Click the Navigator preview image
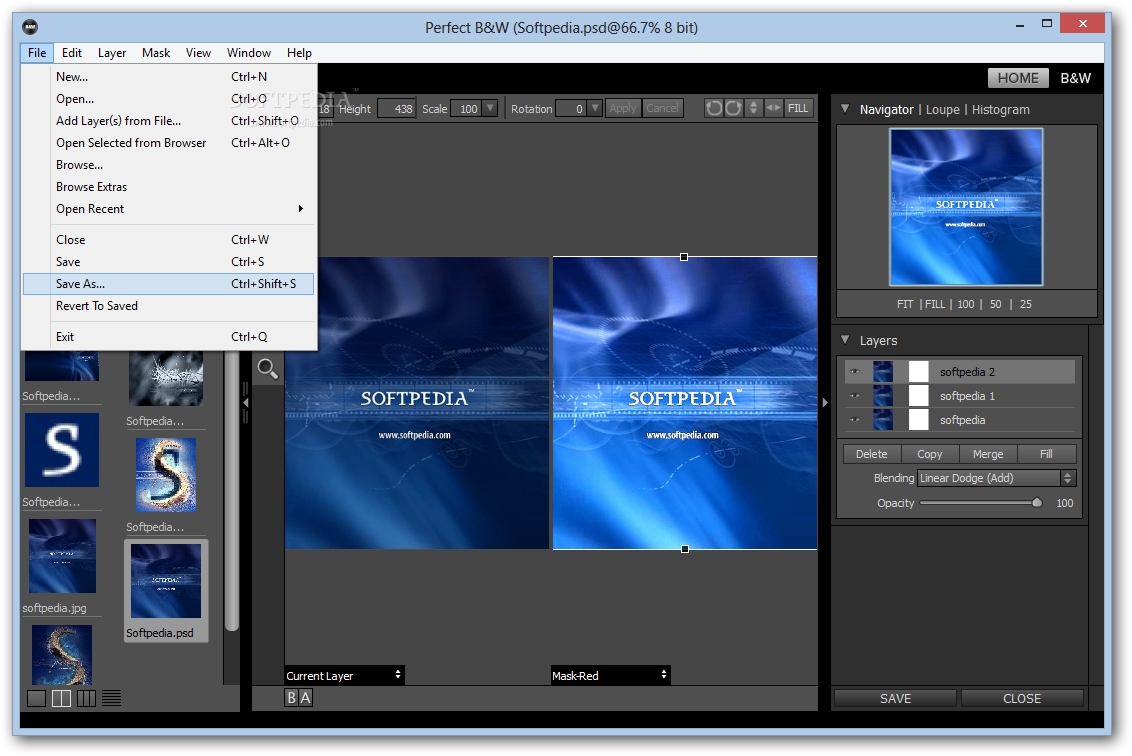The image size is (1132, 756). [x=966, y=207]
